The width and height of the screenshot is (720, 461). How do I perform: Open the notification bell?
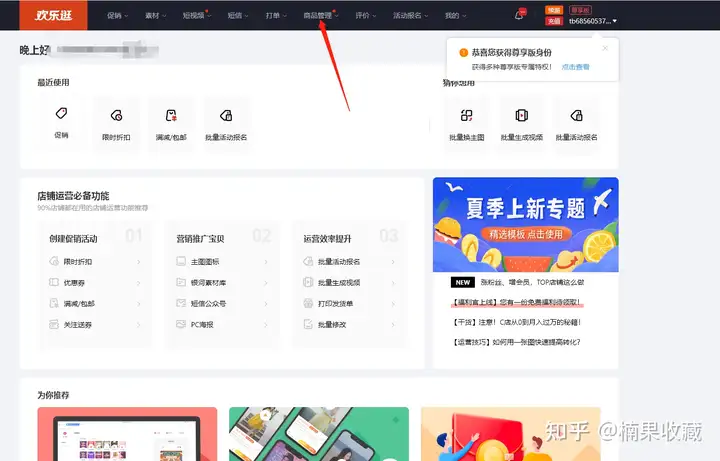coord(519,15)
